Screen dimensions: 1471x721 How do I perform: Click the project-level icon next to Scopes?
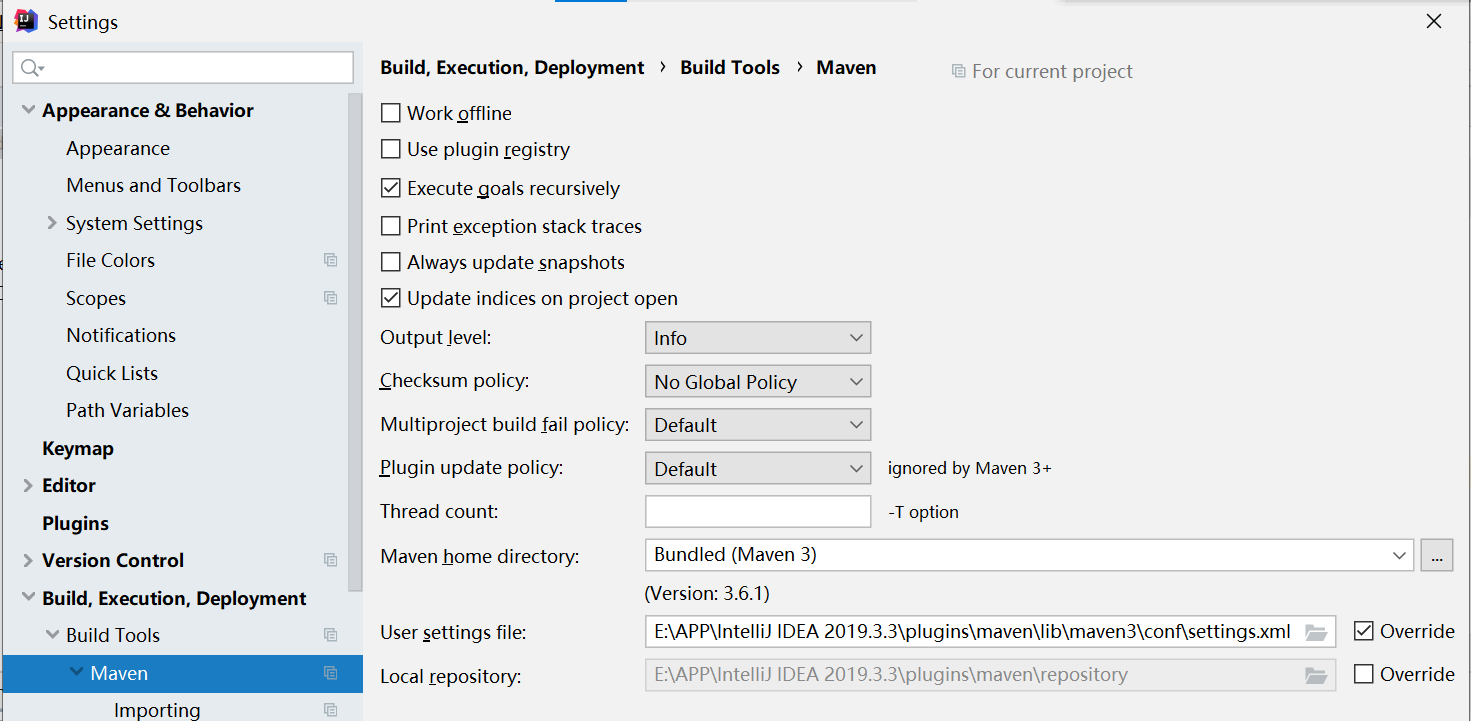pos(330,298)
